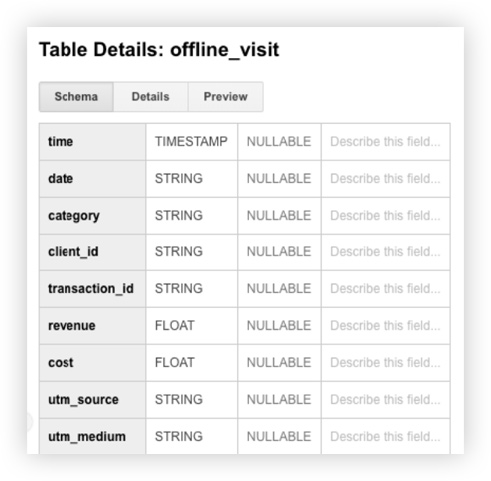Click the revenue field name cell
Viewport: 491px width, 481px height.
(x=92, y=326)
